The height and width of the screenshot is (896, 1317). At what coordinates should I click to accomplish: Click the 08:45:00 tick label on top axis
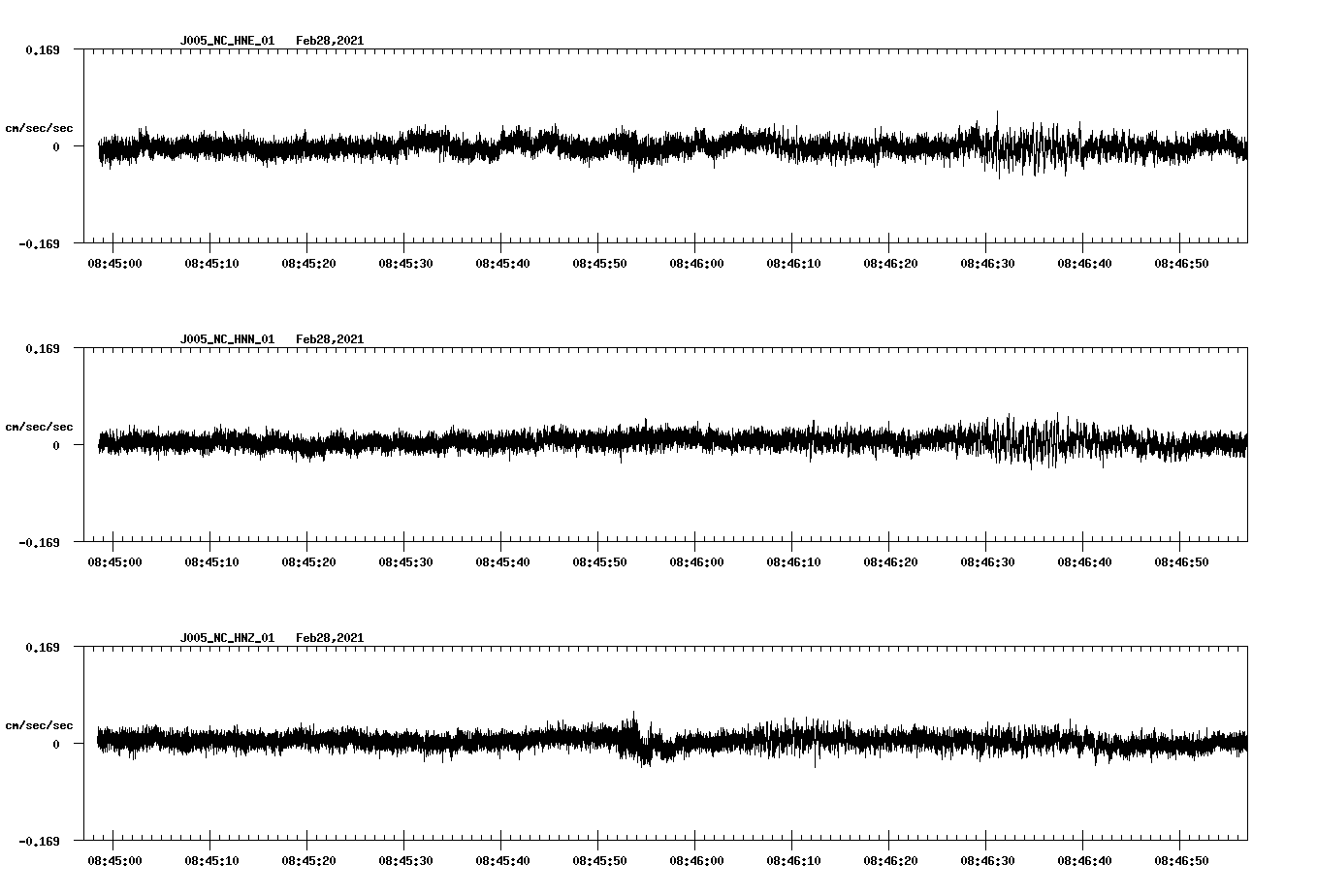tap(115, 261)
